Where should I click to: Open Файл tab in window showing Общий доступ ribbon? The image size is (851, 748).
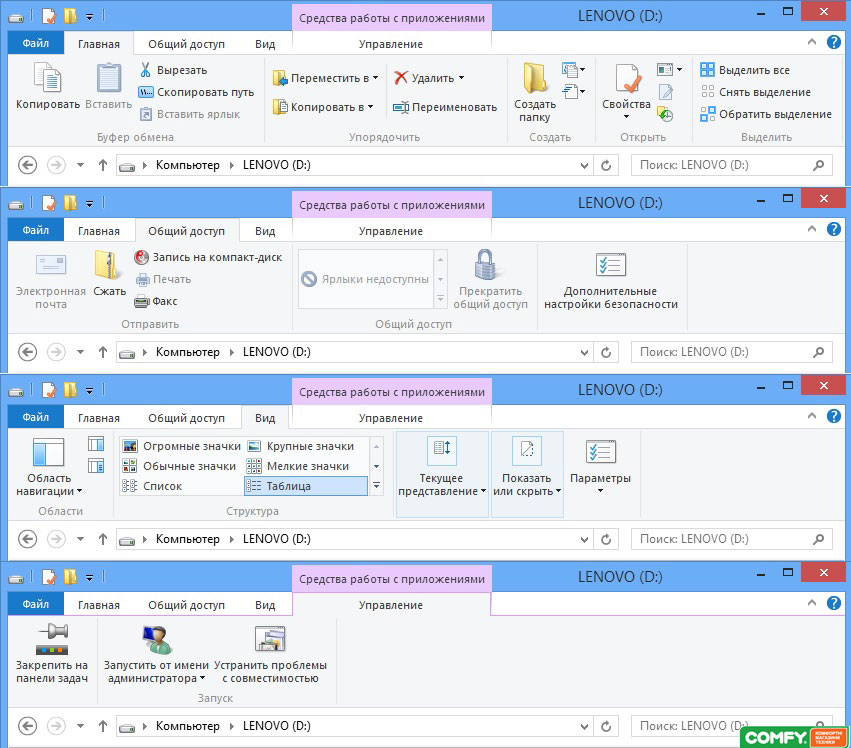pyautogui.click(x=36, y=230)
